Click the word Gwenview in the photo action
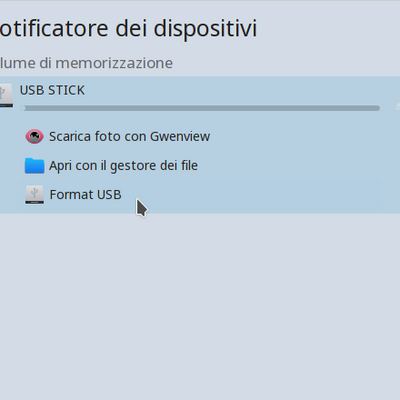Screen dimensions: 400x400 [x=180, y=136]
